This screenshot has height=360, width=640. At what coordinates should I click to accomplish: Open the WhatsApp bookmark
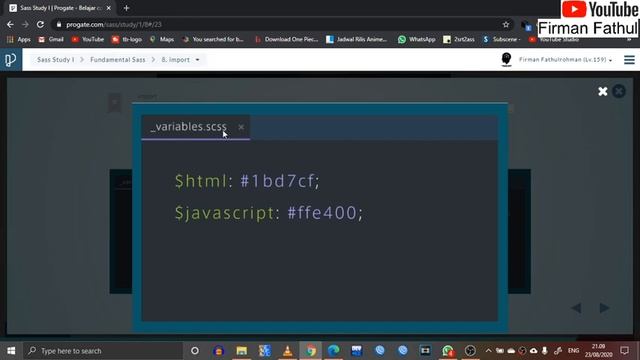pos(417,39)
